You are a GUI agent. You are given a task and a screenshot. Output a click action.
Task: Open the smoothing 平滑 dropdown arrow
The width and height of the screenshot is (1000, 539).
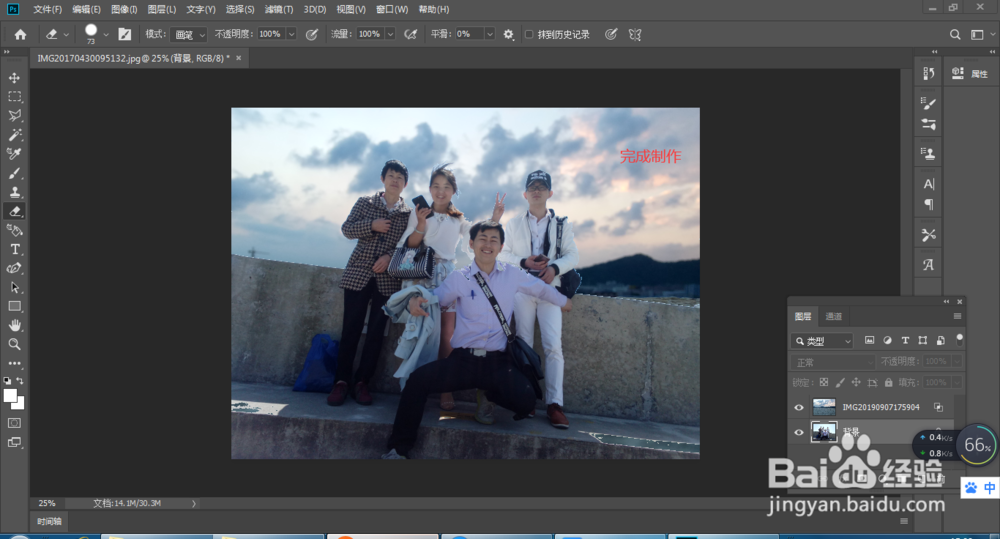coord(490,34)
